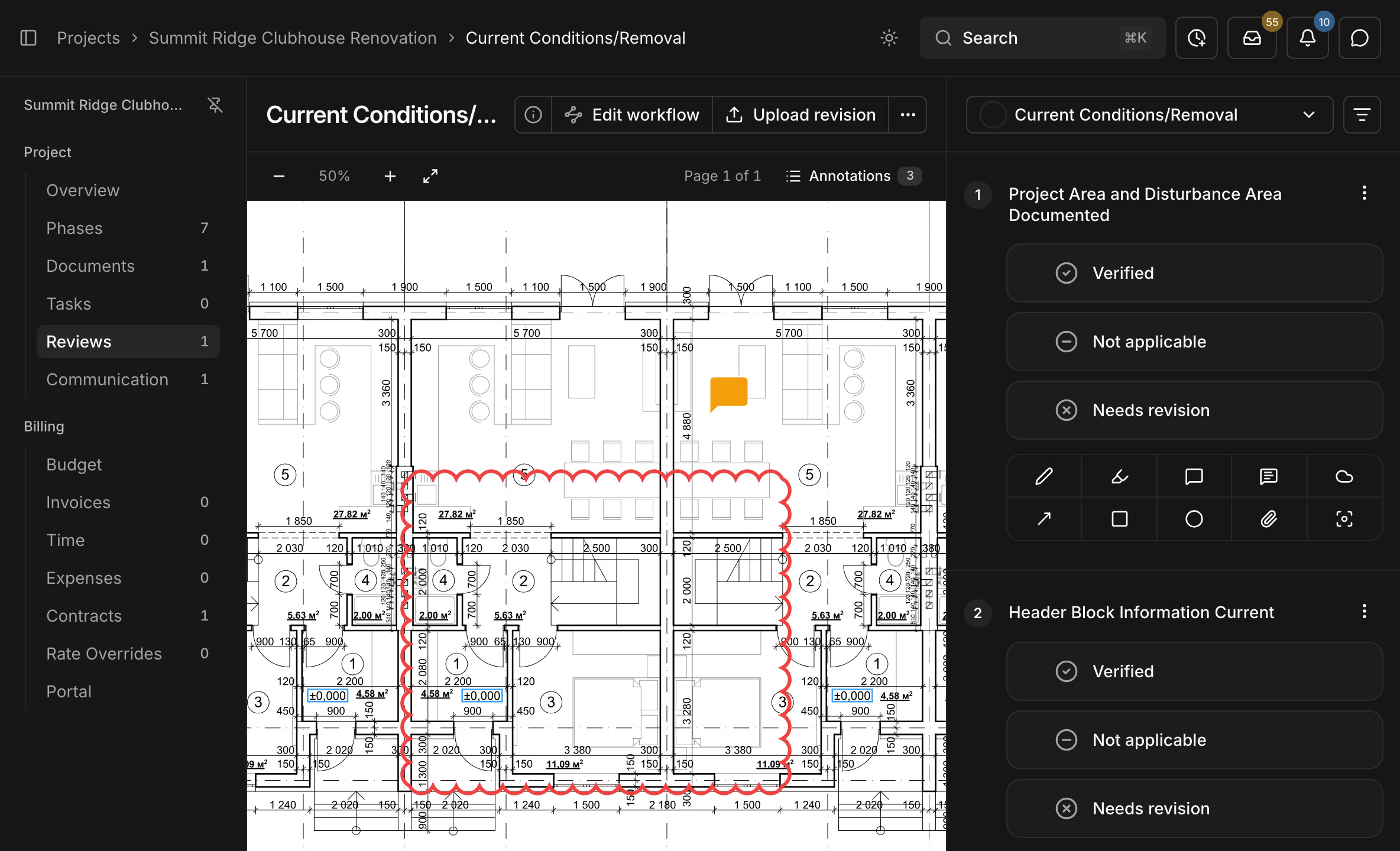Screen dimensions: 1400x851
Task: Show info for Current Conditions document
Action: point(533,115)
